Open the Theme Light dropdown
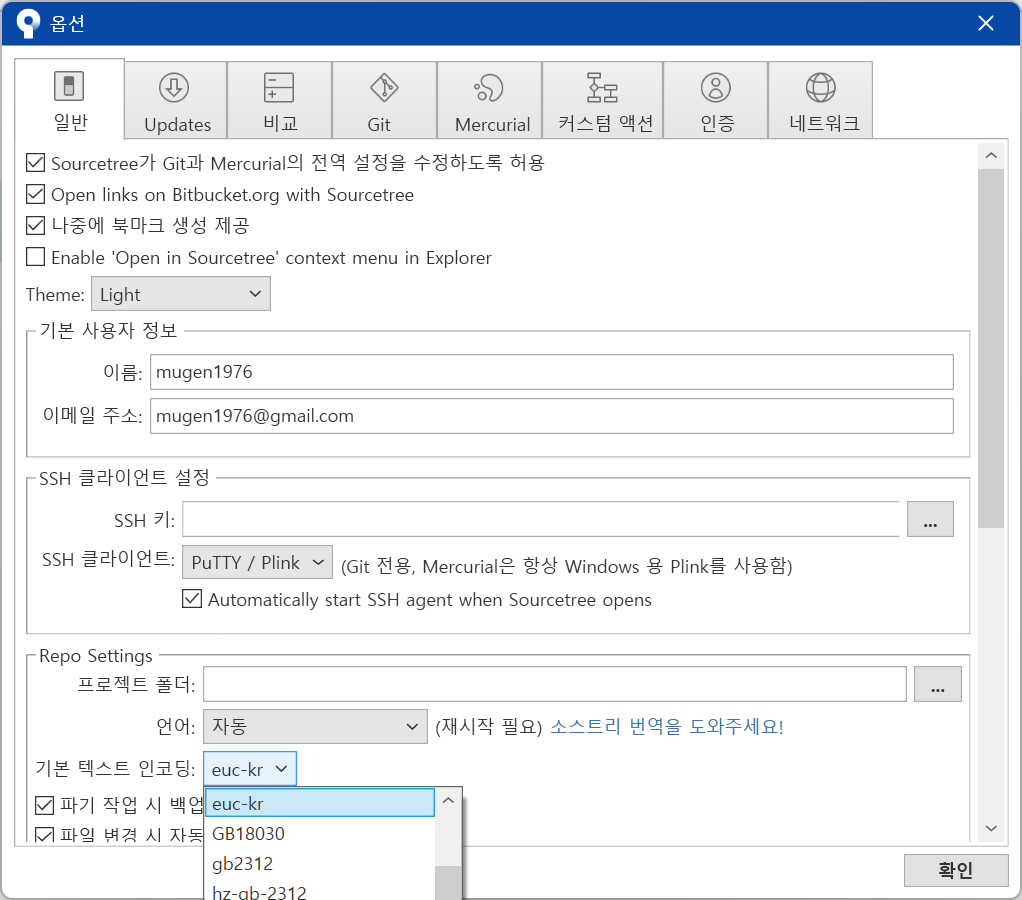1022x900 pixels. [181, 294]
